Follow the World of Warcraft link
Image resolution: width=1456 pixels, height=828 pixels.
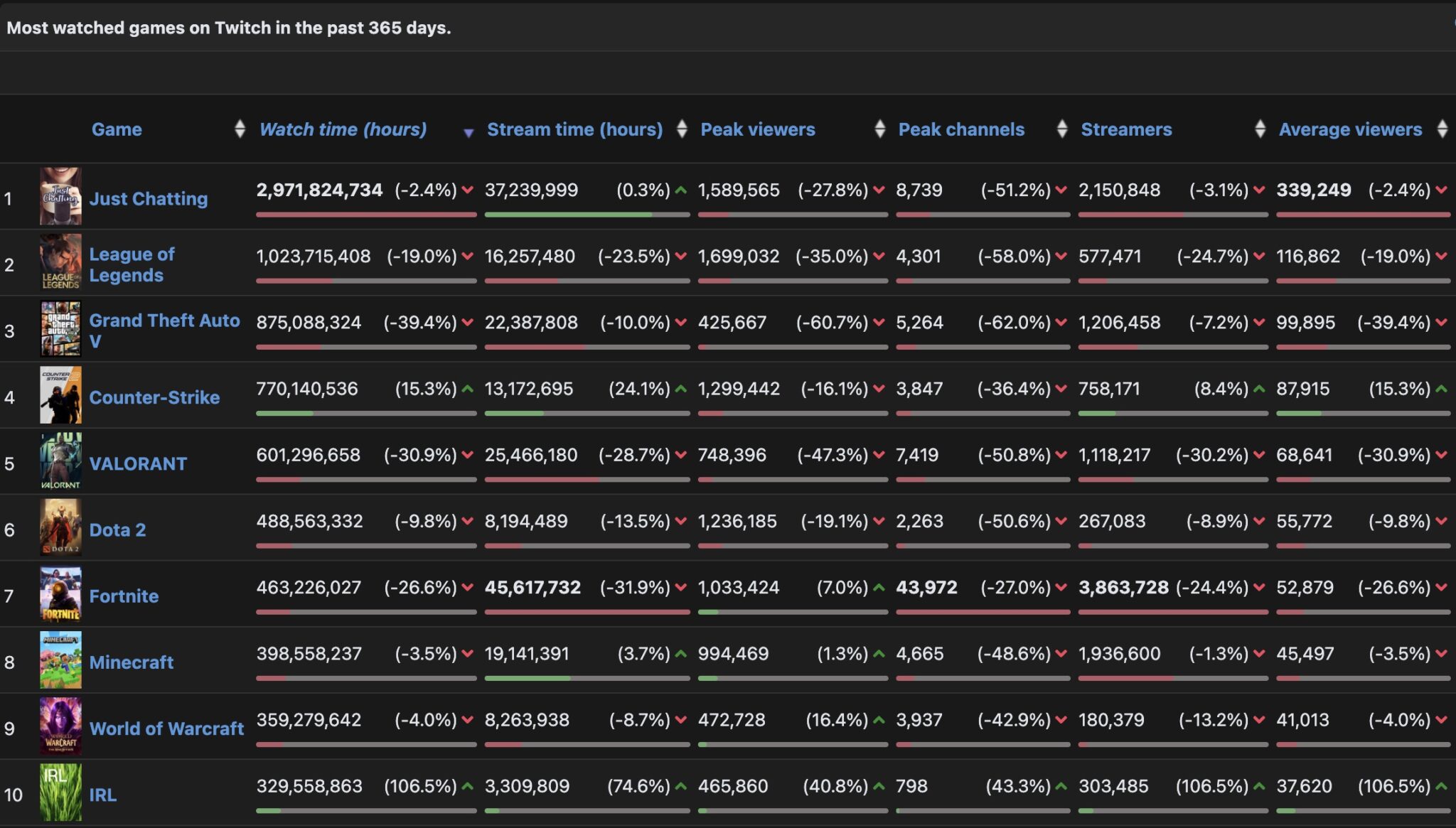166,728
